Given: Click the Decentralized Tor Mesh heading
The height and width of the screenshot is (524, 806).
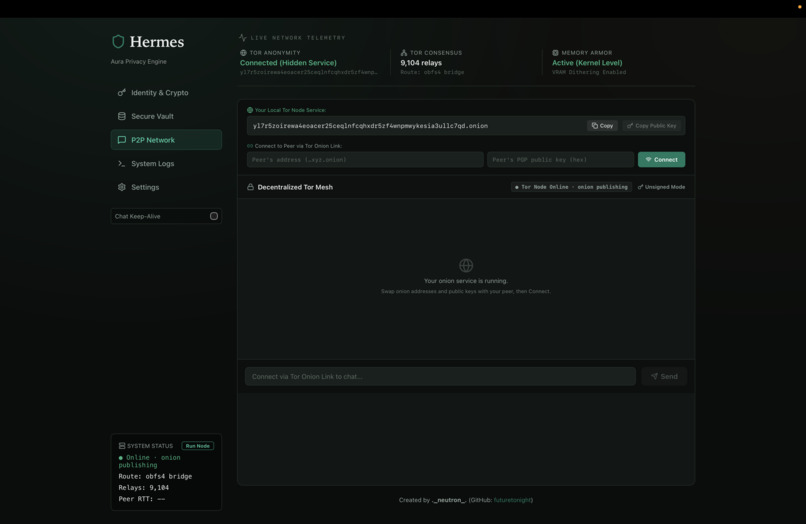Looking at the screenshot, I should pyautogui.click(x=295, y=187).
